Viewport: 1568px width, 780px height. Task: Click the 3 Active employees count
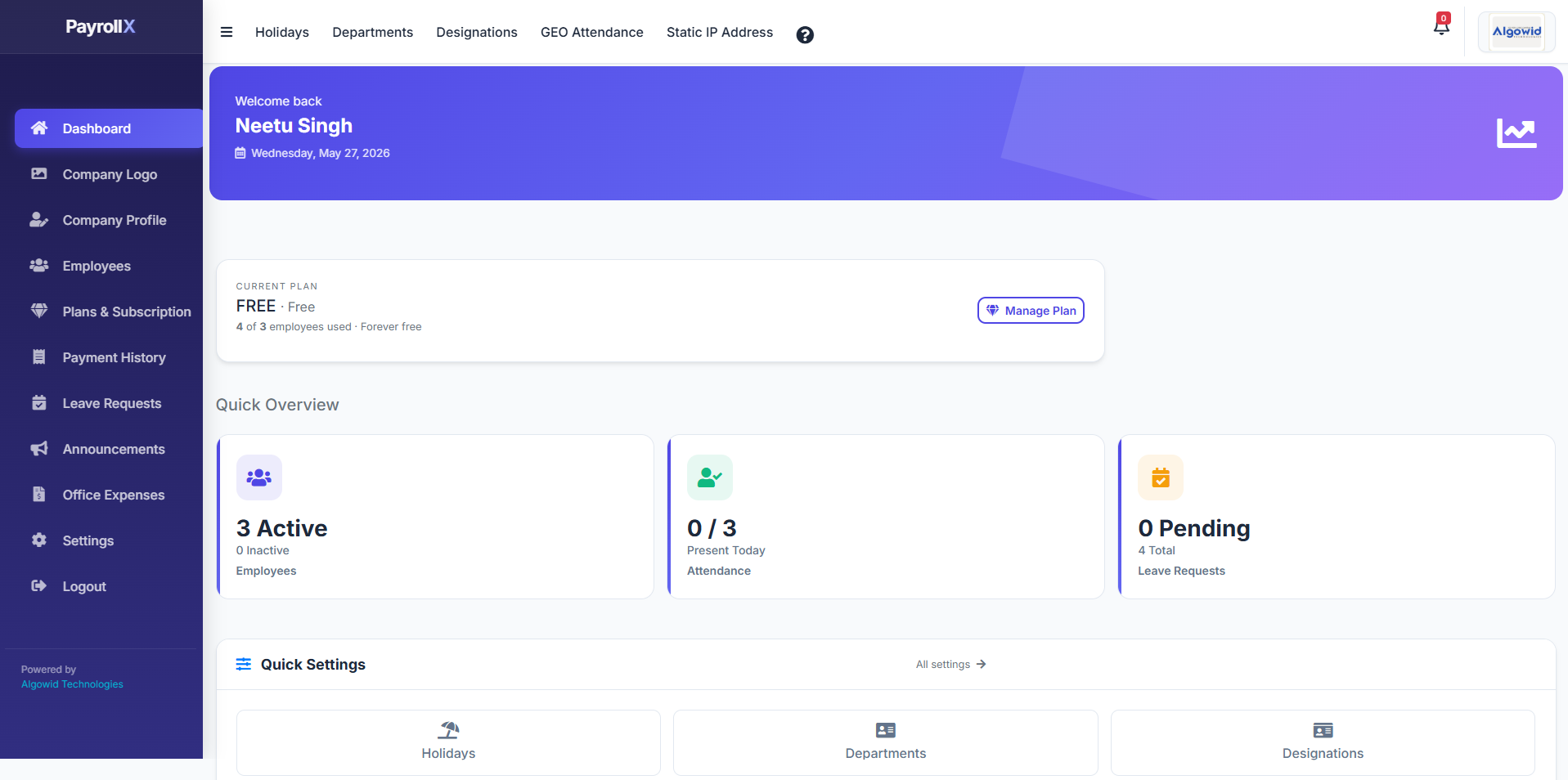coord(281,528)
